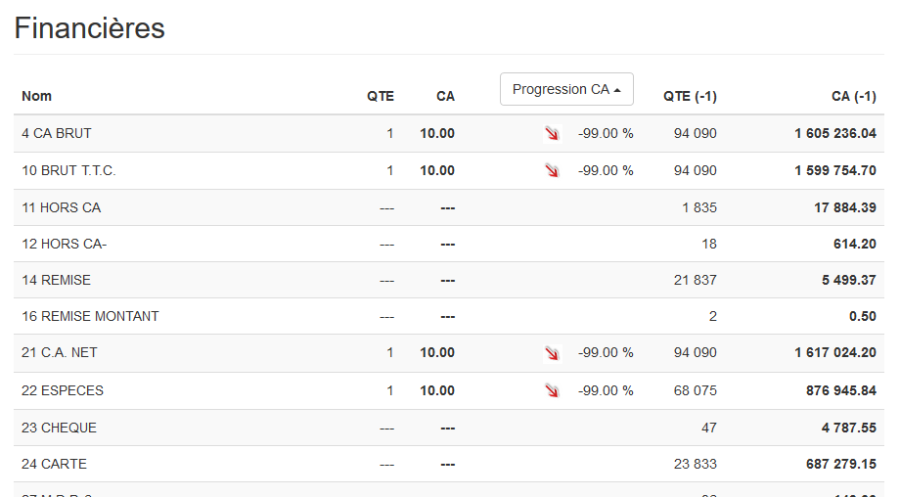
Task: Select the 12 HORS CA- row
Action: coord(64,244)
